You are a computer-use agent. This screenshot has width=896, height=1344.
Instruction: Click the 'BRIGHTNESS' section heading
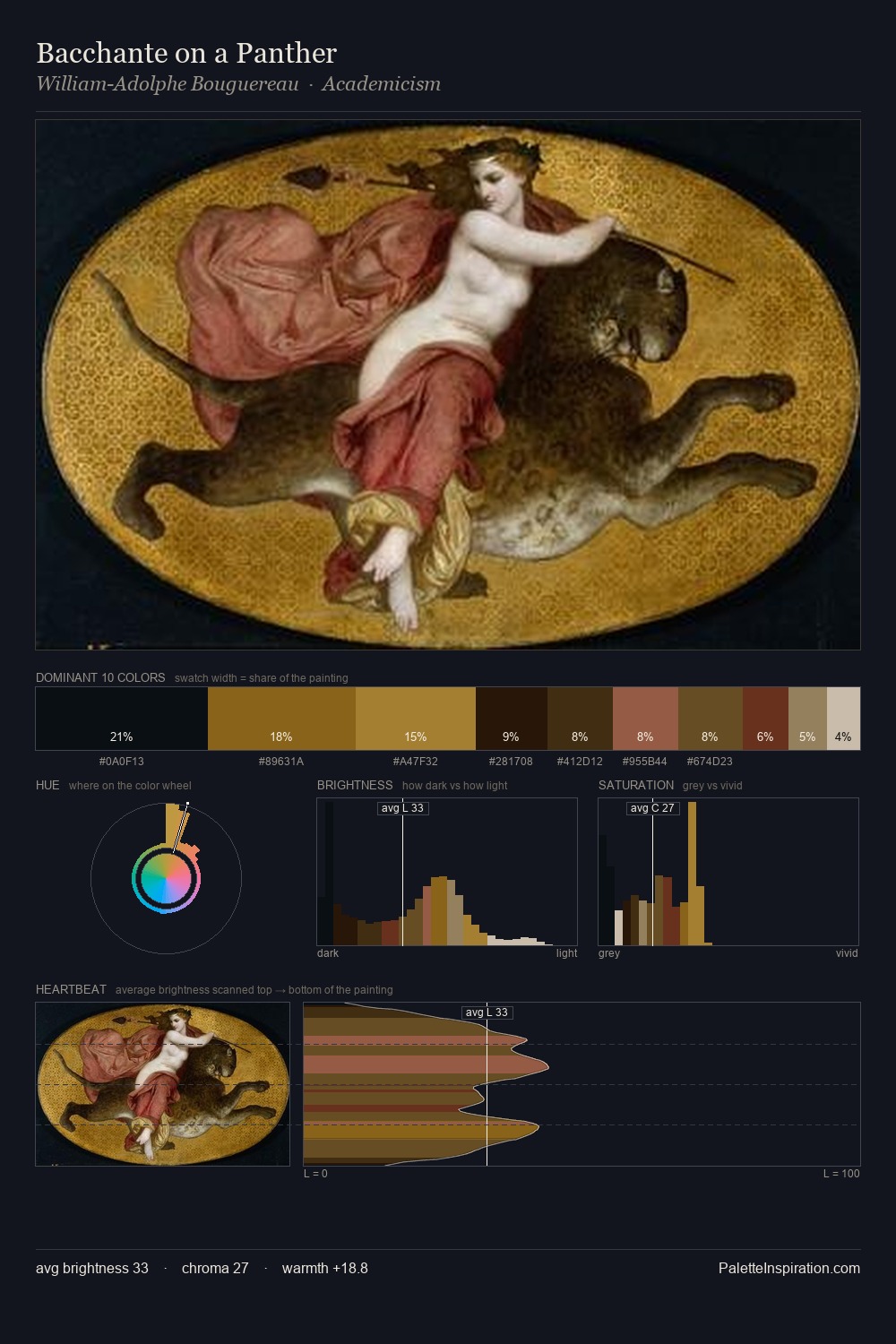click(355, 785)
